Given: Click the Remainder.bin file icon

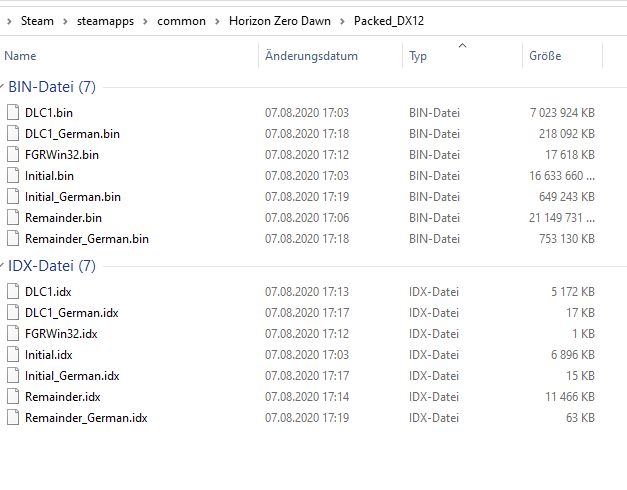Looking at the screenshot, I should click(x=13, y=218).
